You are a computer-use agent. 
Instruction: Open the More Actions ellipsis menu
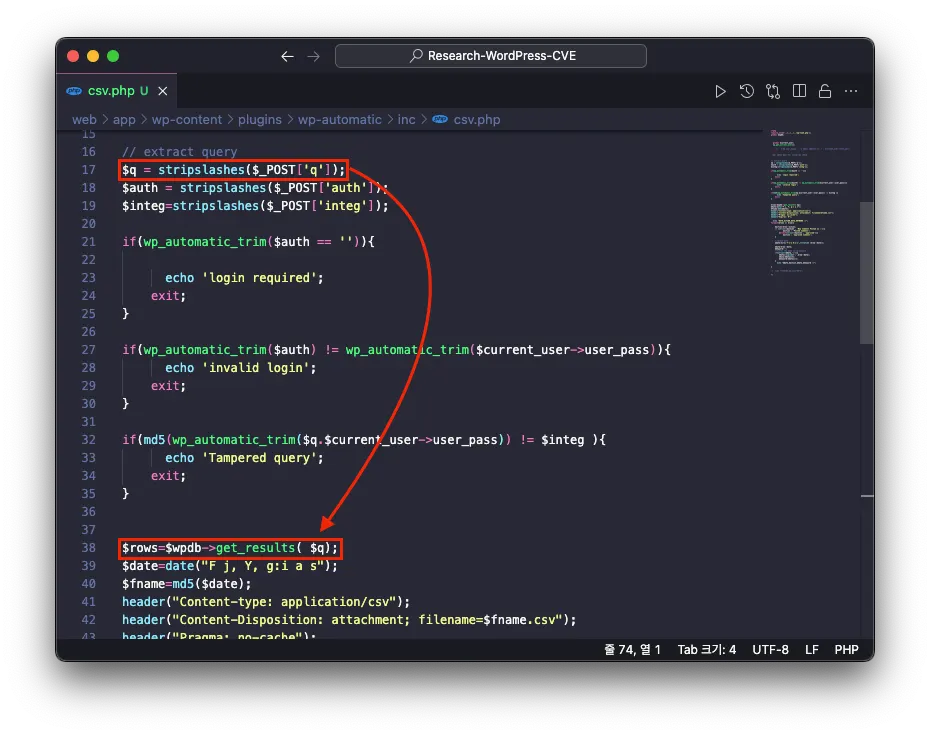(851, 91)
